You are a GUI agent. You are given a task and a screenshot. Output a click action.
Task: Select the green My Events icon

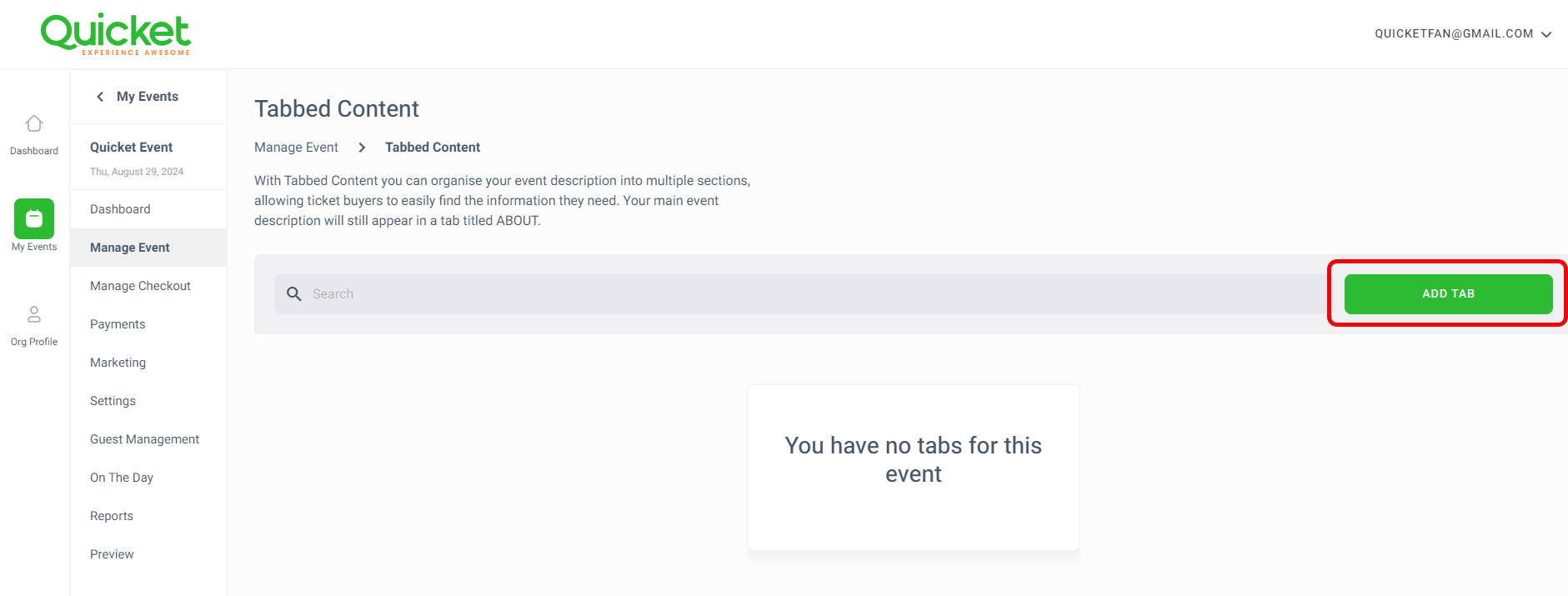(x=34, y=218)
